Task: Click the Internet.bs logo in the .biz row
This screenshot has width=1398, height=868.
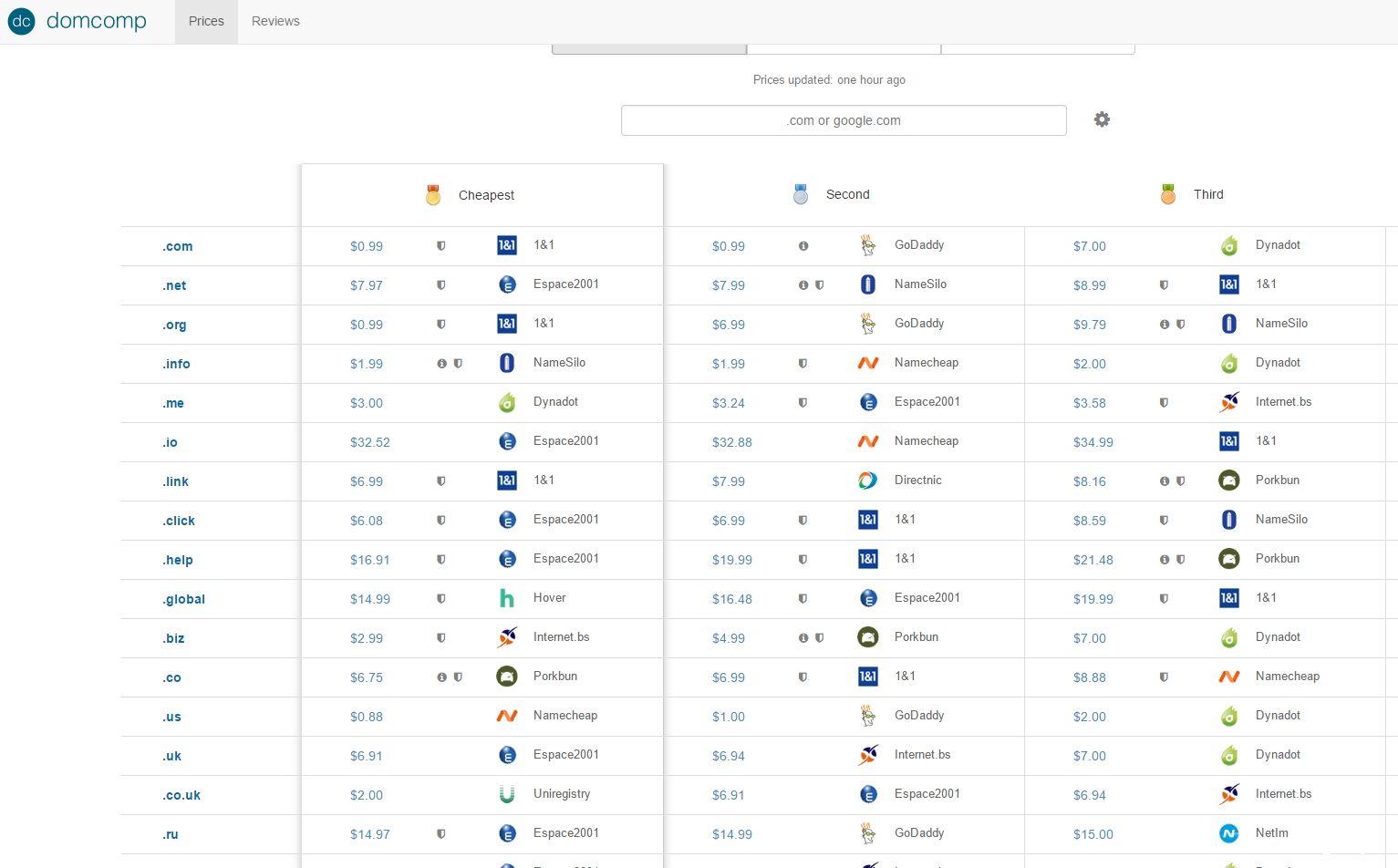Action: 507,637
